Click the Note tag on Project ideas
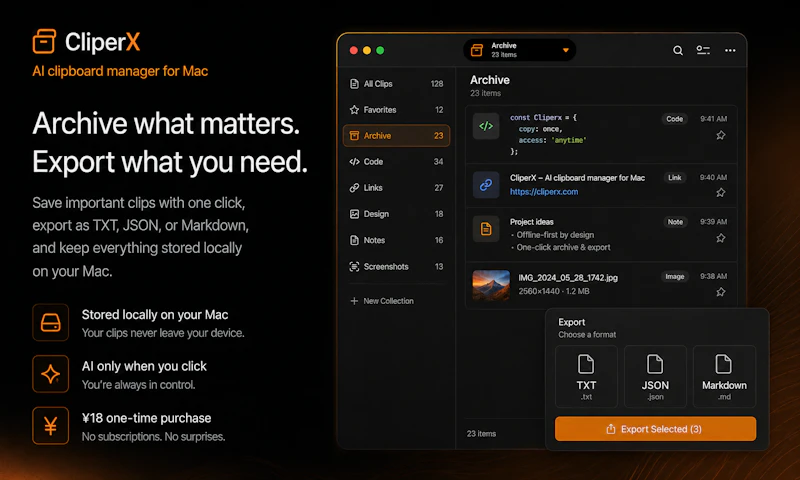Viewport: 800px width, 480px height. [675, 222]
